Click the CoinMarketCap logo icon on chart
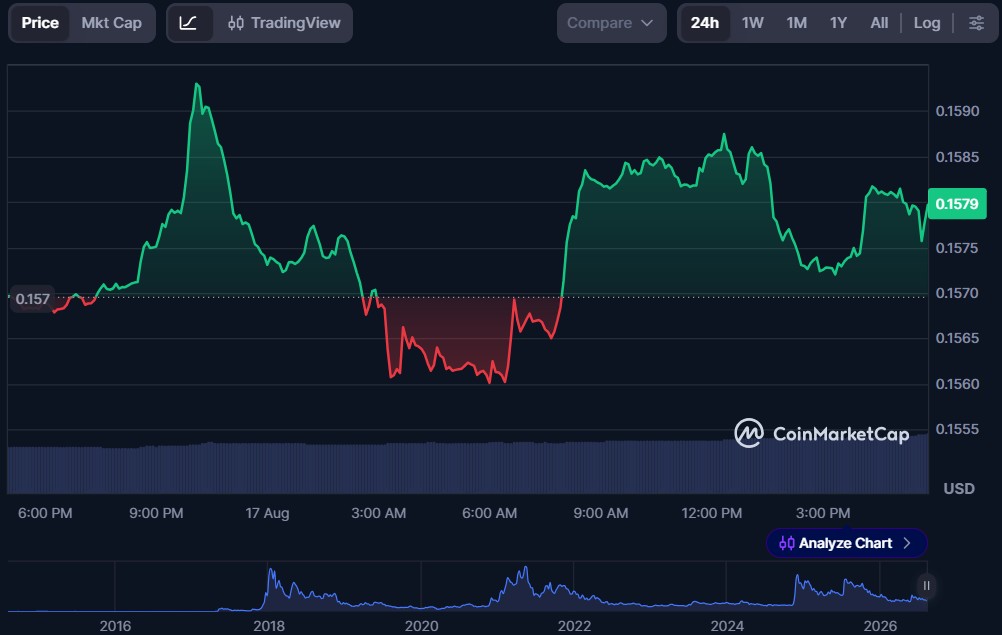1002x635 pixels. click(x=748, y=434)
